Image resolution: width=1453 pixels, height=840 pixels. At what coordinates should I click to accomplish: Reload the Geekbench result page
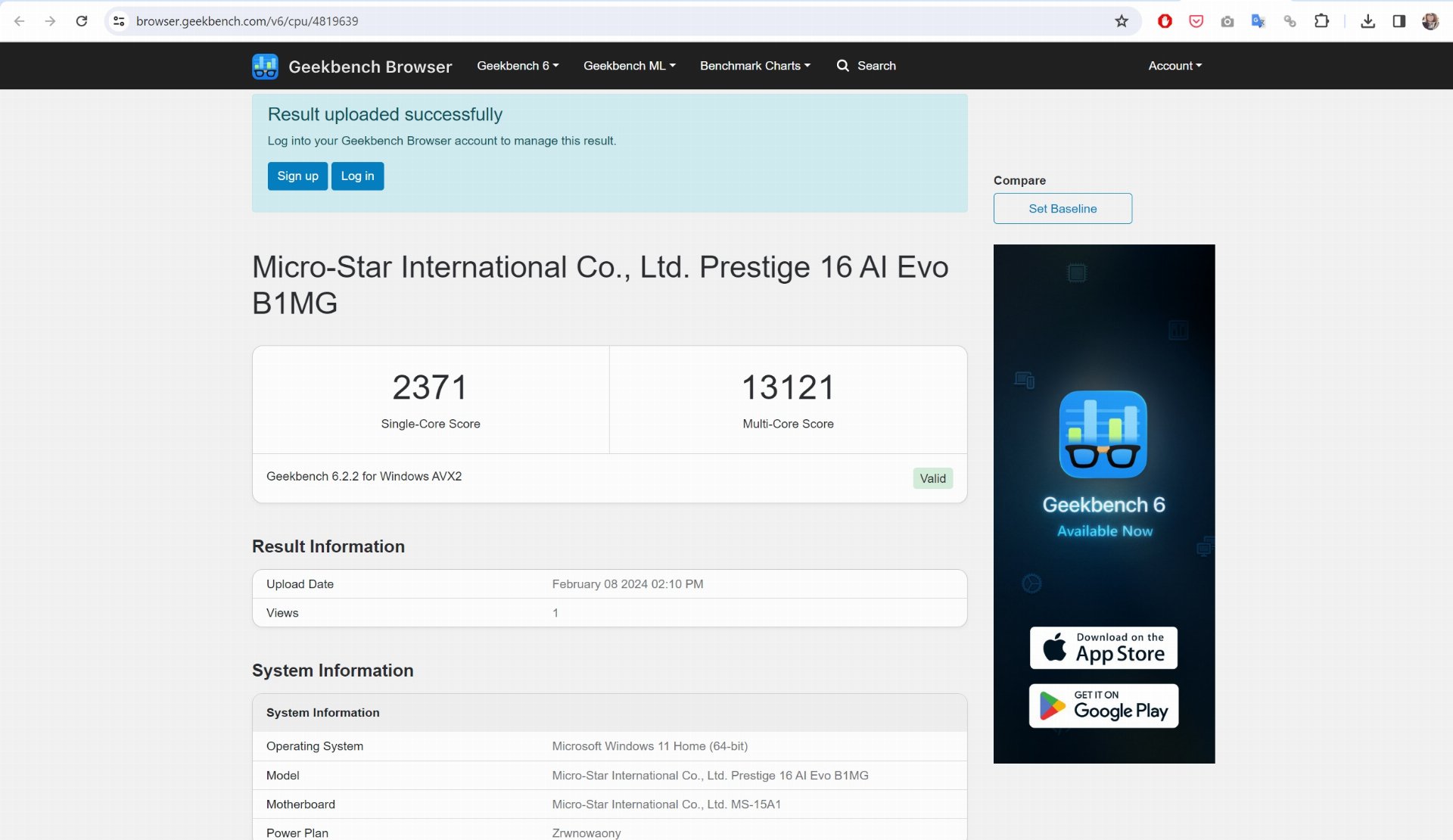pyautogui.click(x=82, y=21)
